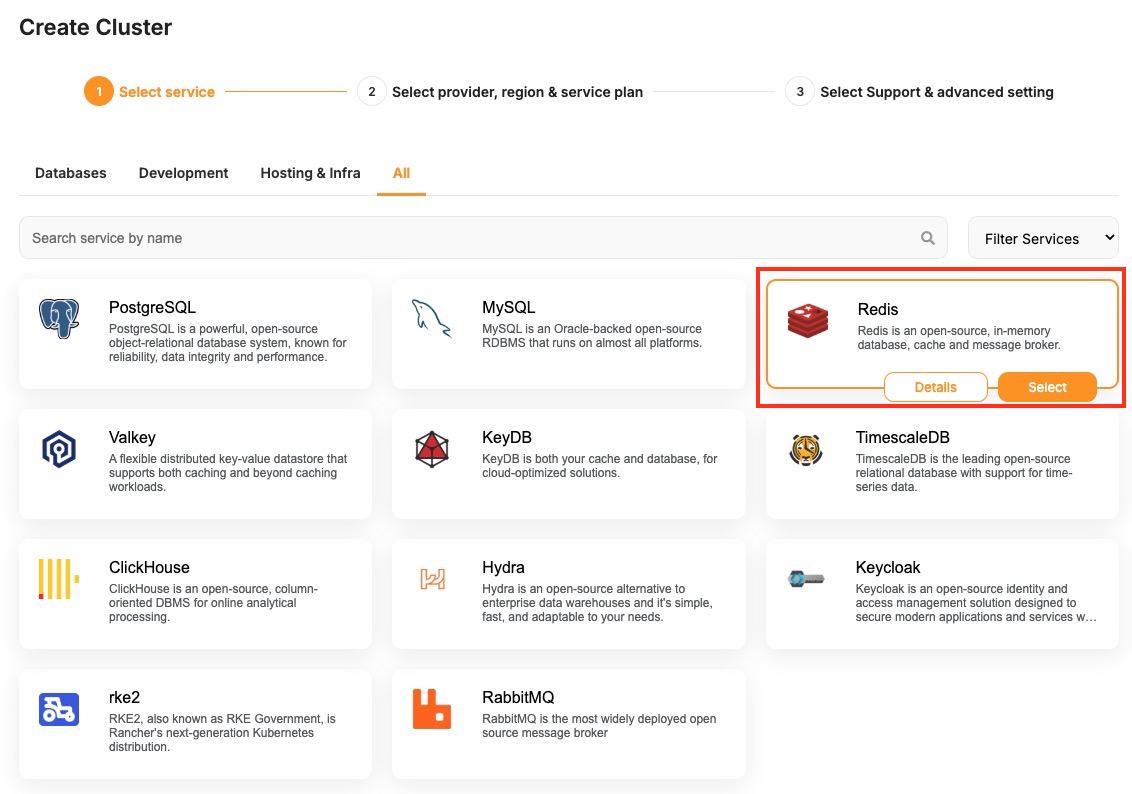The width and height of the screenshot is (1132, 794).
Task: Click the search magnifier icon
Action: pyautogui.click(x=928, y=238)
